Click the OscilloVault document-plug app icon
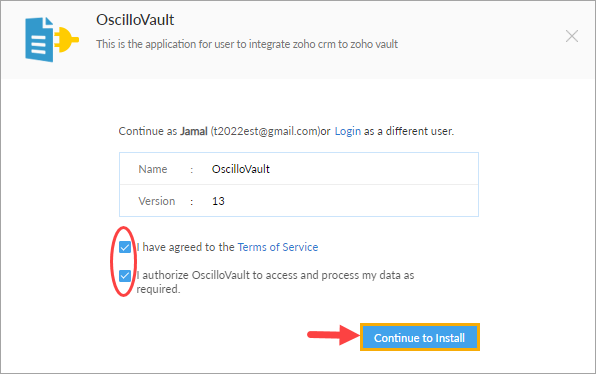596x374 pixels. point(52,40)
